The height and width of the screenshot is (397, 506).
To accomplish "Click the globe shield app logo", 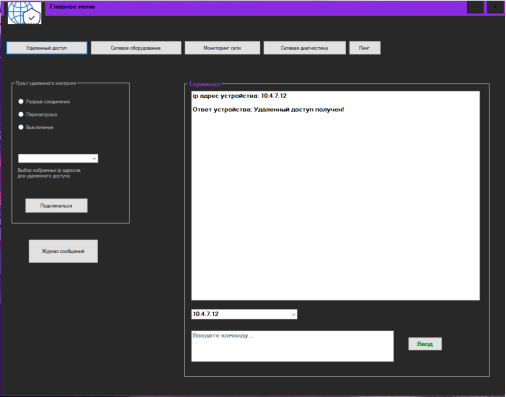I will coord(24,13).
